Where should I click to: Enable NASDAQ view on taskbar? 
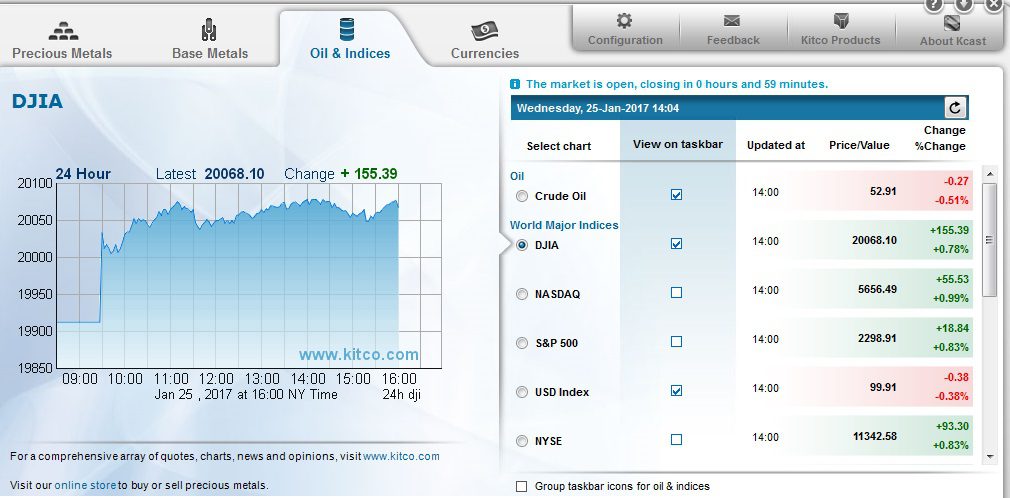pos(676,292)
